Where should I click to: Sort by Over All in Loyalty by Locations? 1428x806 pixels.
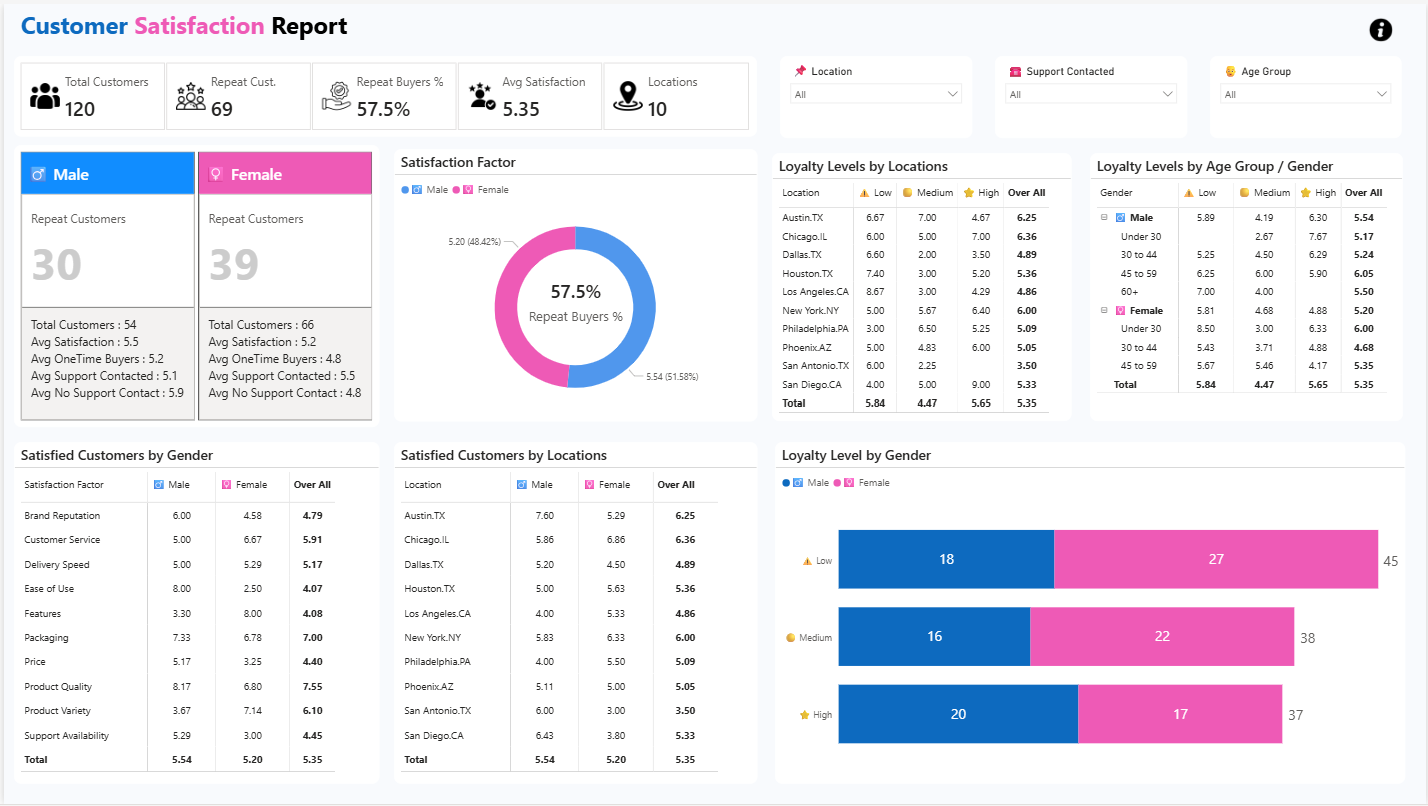pos(1026,193)
